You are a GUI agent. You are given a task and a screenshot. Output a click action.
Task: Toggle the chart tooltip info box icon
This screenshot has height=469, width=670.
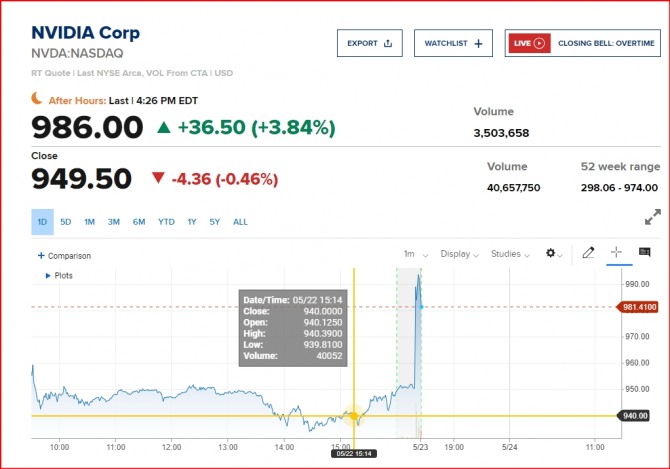[644, 253]
